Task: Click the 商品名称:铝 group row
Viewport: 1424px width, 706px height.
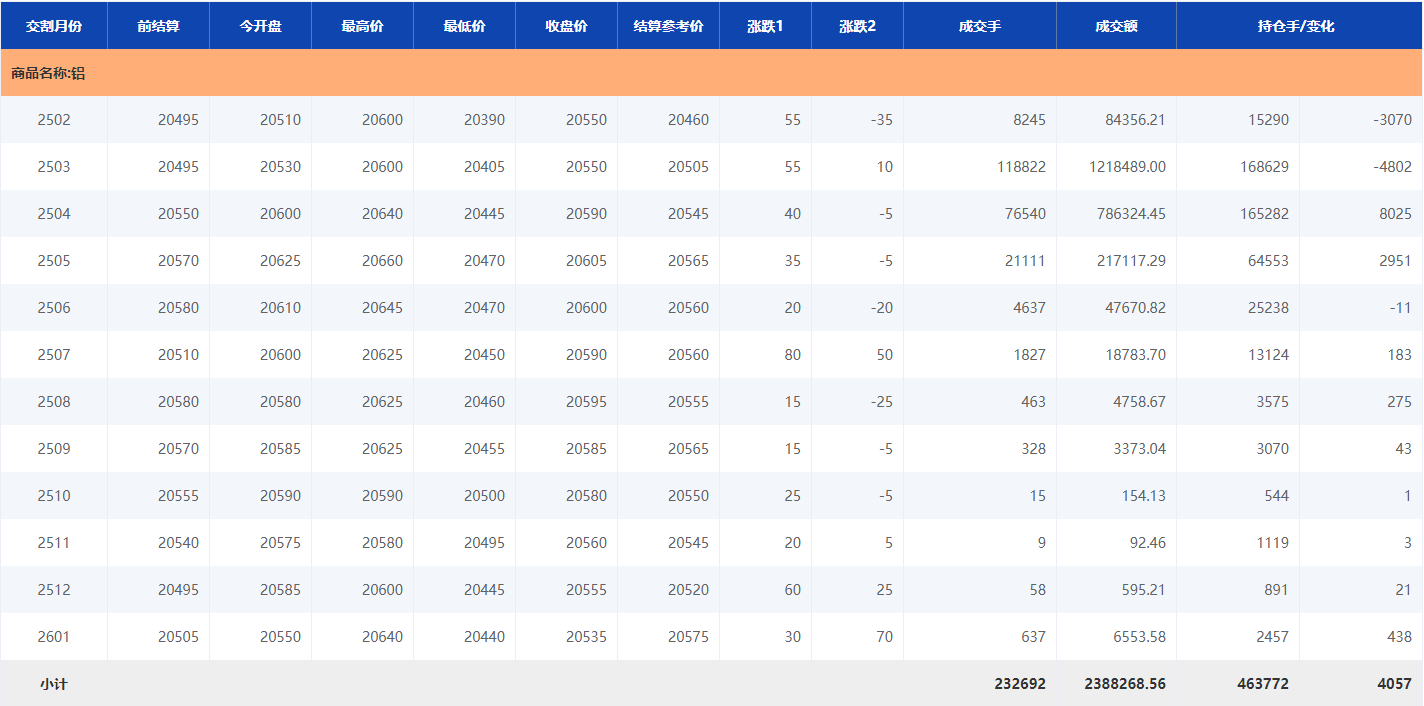Action: pyautogui.click(x=48, y=73)
